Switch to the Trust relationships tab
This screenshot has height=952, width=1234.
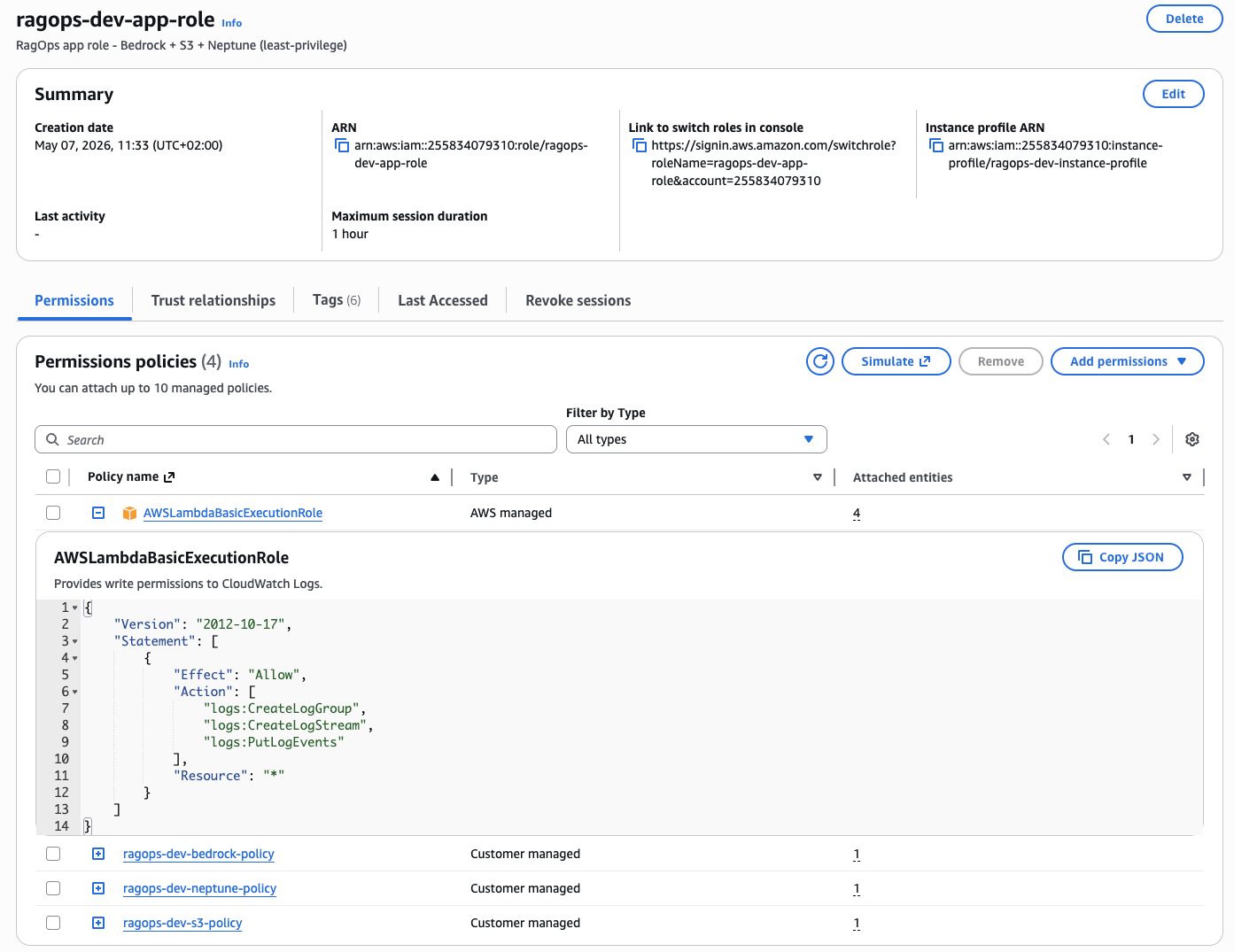tap(213, 300)
